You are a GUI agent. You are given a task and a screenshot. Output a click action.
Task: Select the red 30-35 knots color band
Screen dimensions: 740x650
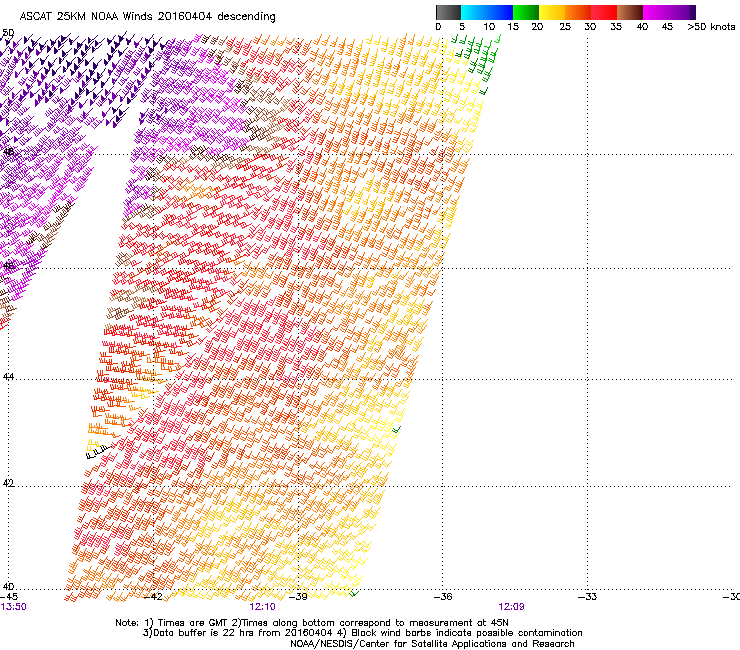click(604, 12)
